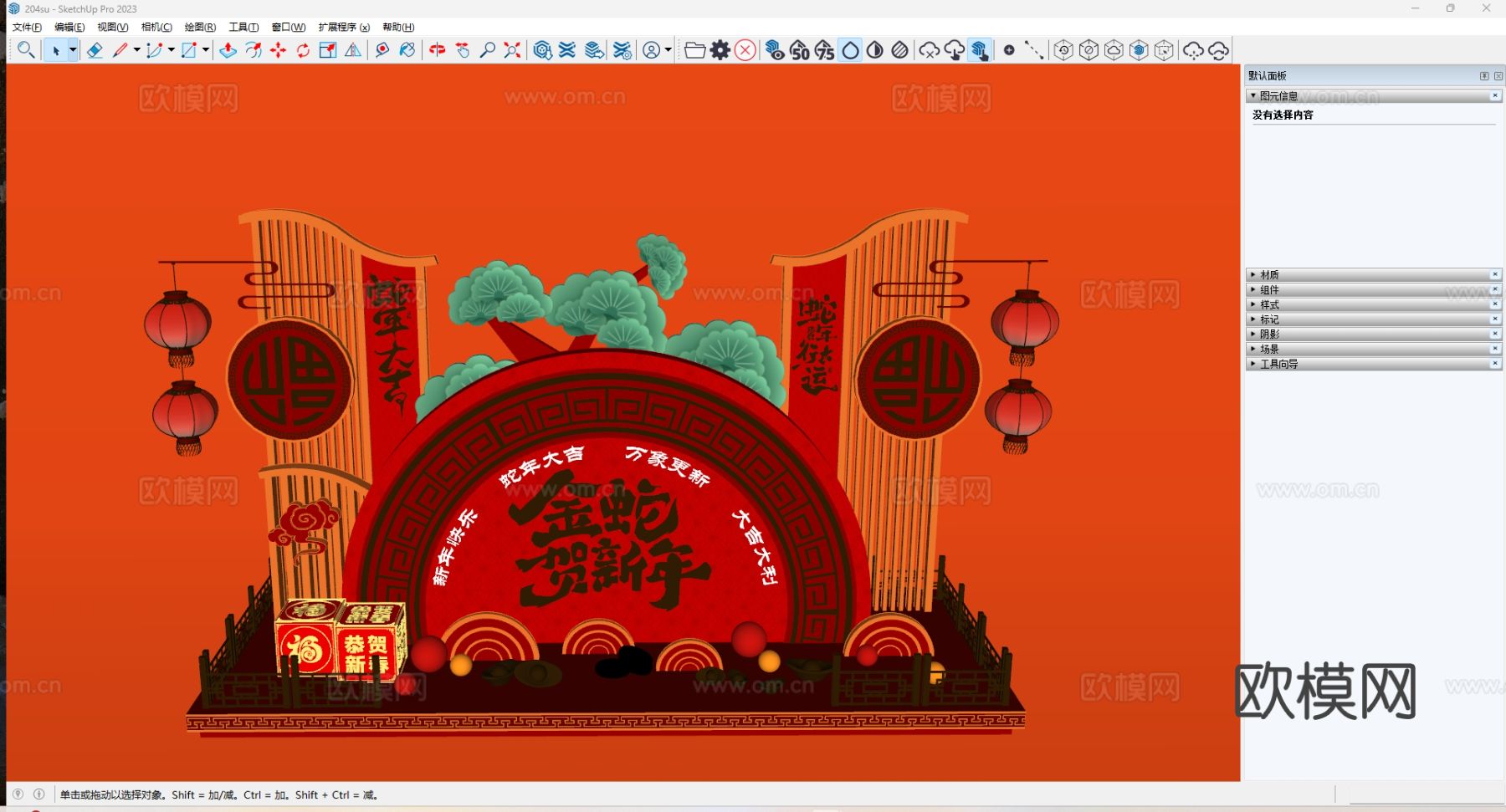
Task: Click the blue cube hexagon icon
Action: [1139, 50]
